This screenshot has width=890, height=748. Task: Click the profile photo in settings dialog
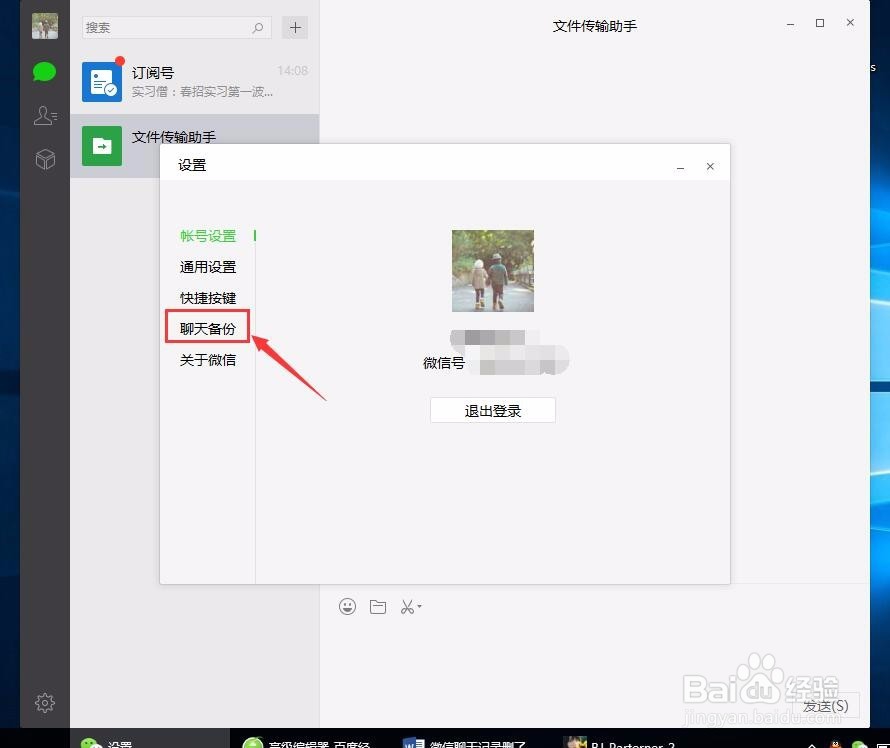pos(493,271)
